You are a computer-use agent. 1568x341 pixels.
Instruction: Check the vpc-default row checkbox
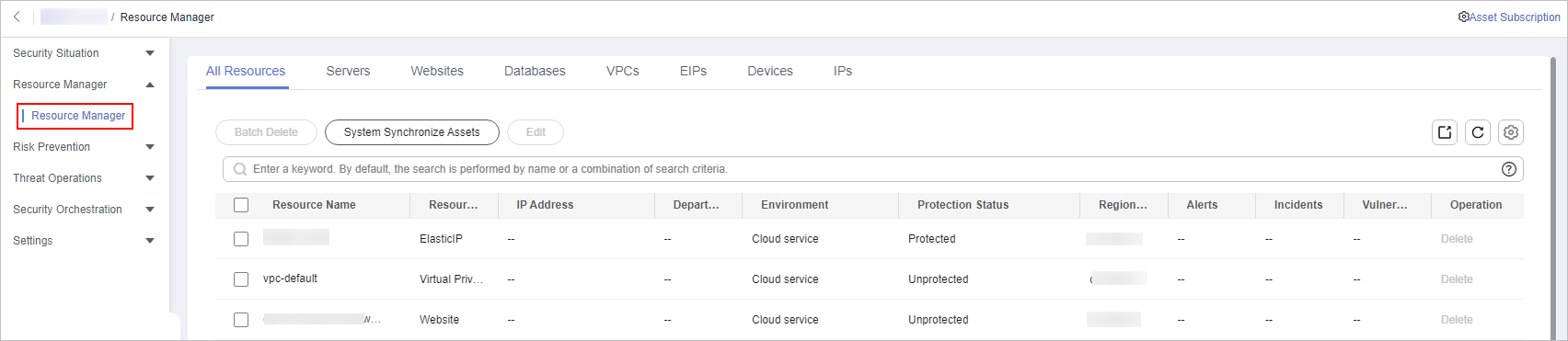tap(241, 279)
